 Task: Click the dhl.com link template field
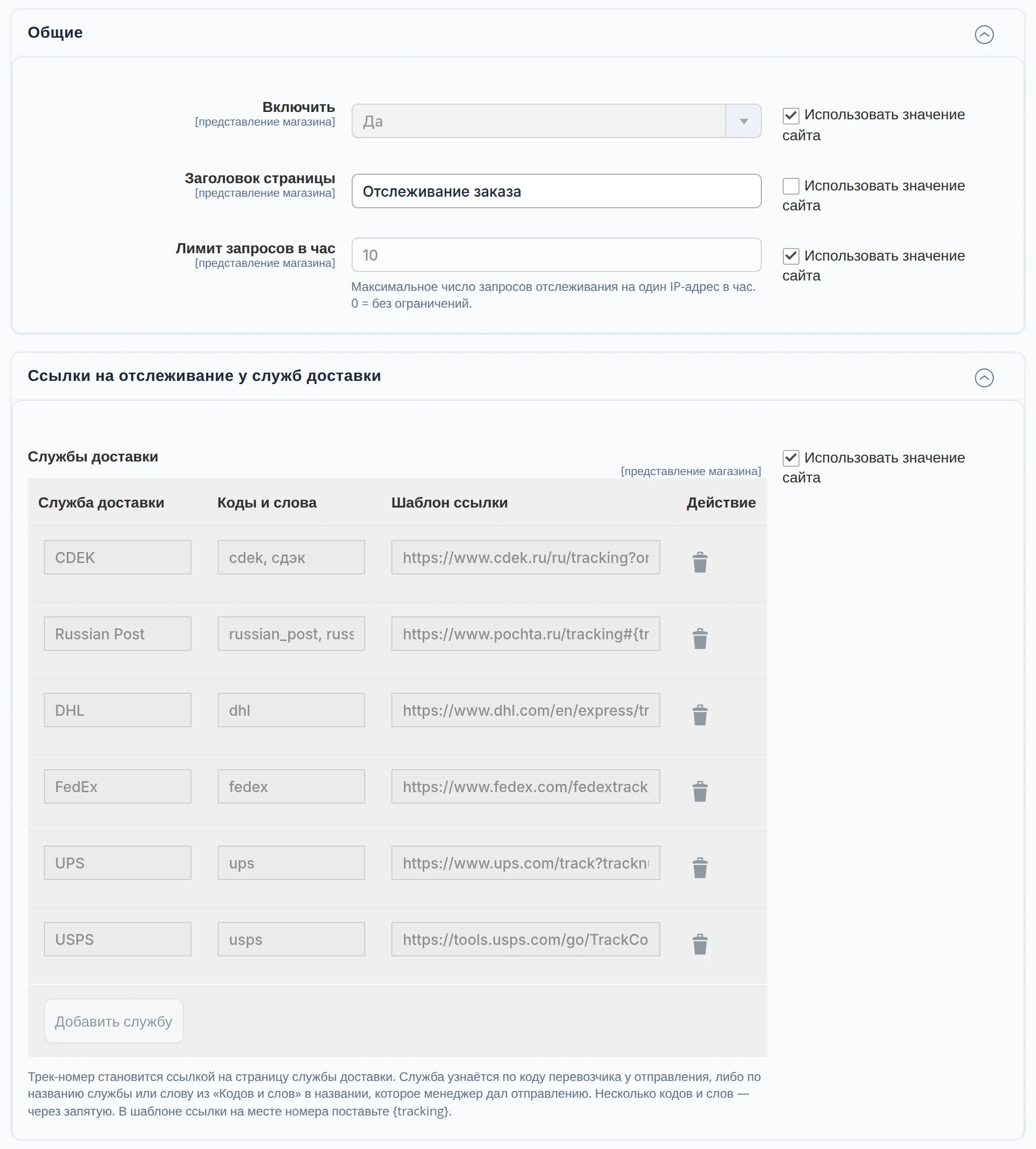(x=525, y=709)
